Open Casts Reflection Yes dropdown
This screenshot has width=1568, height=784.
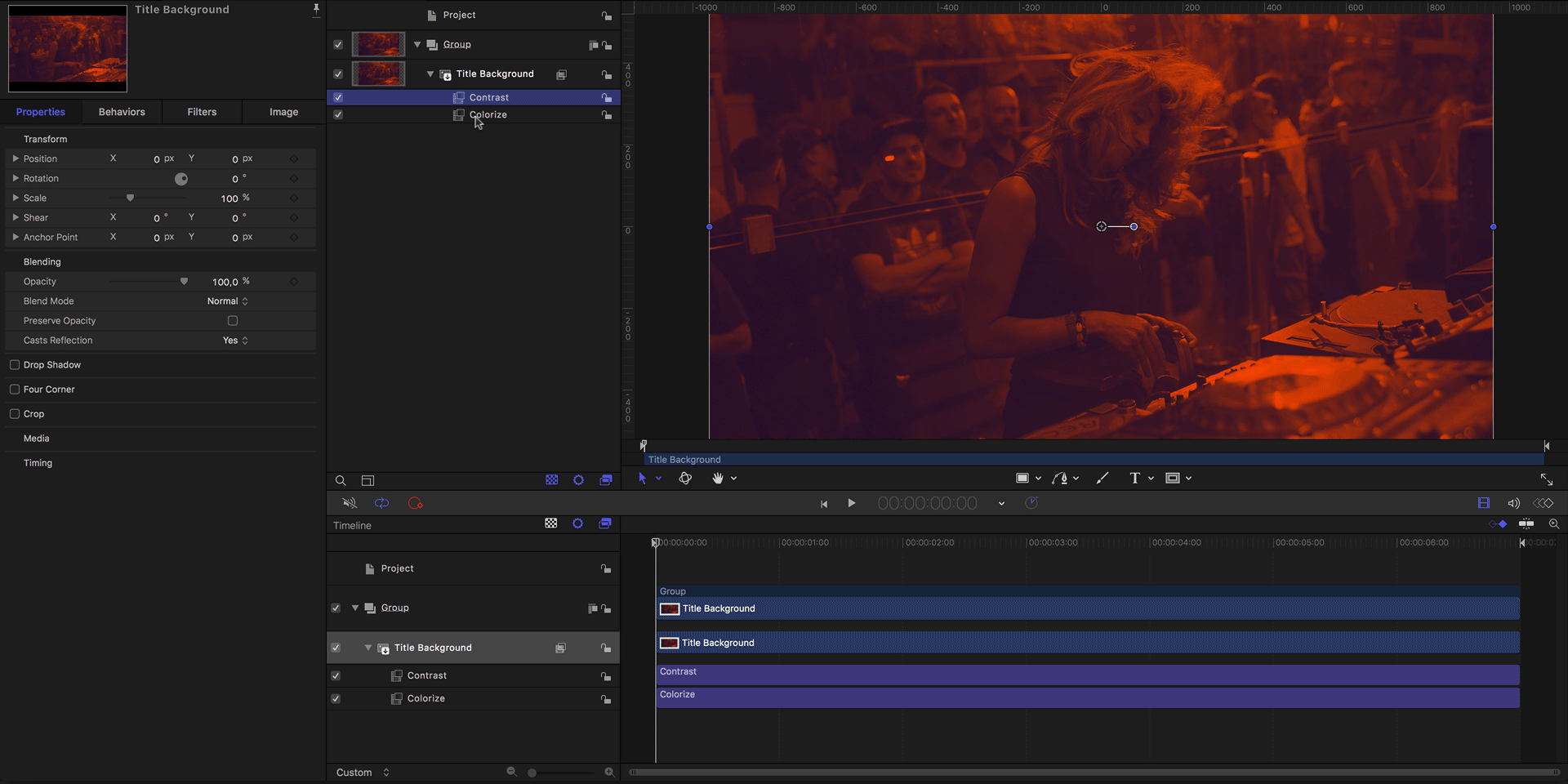click(x=235, y=341)
